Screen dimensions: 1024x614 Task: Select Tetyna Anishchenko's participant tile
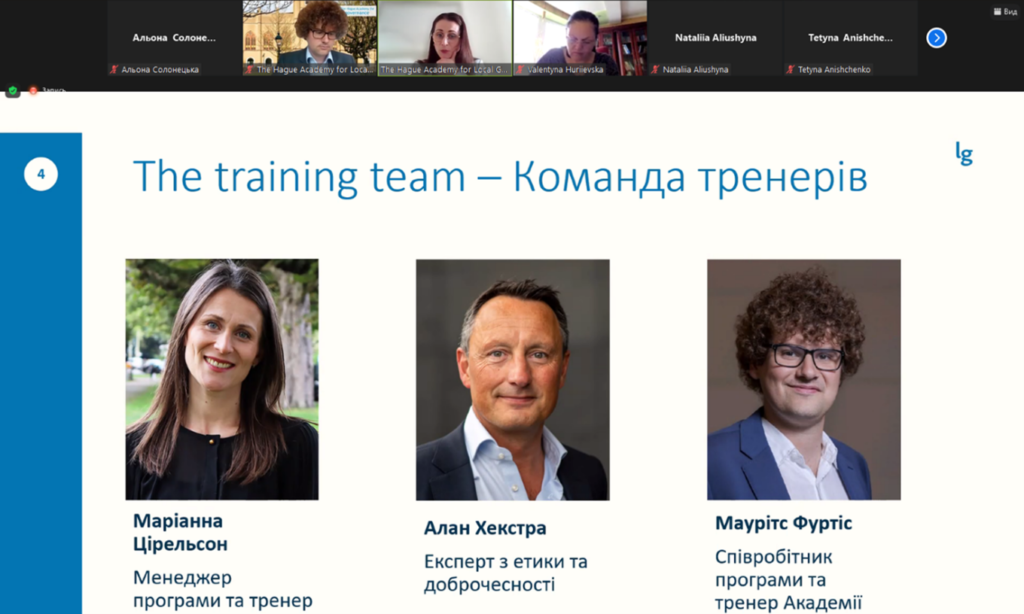point(850,38)
